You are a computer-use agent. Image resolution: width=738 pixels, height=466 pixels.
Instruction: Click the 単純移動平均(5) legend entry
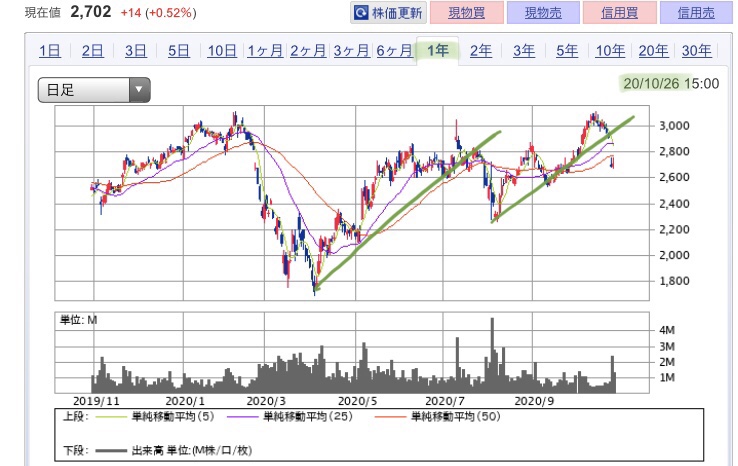pos(154,417)
